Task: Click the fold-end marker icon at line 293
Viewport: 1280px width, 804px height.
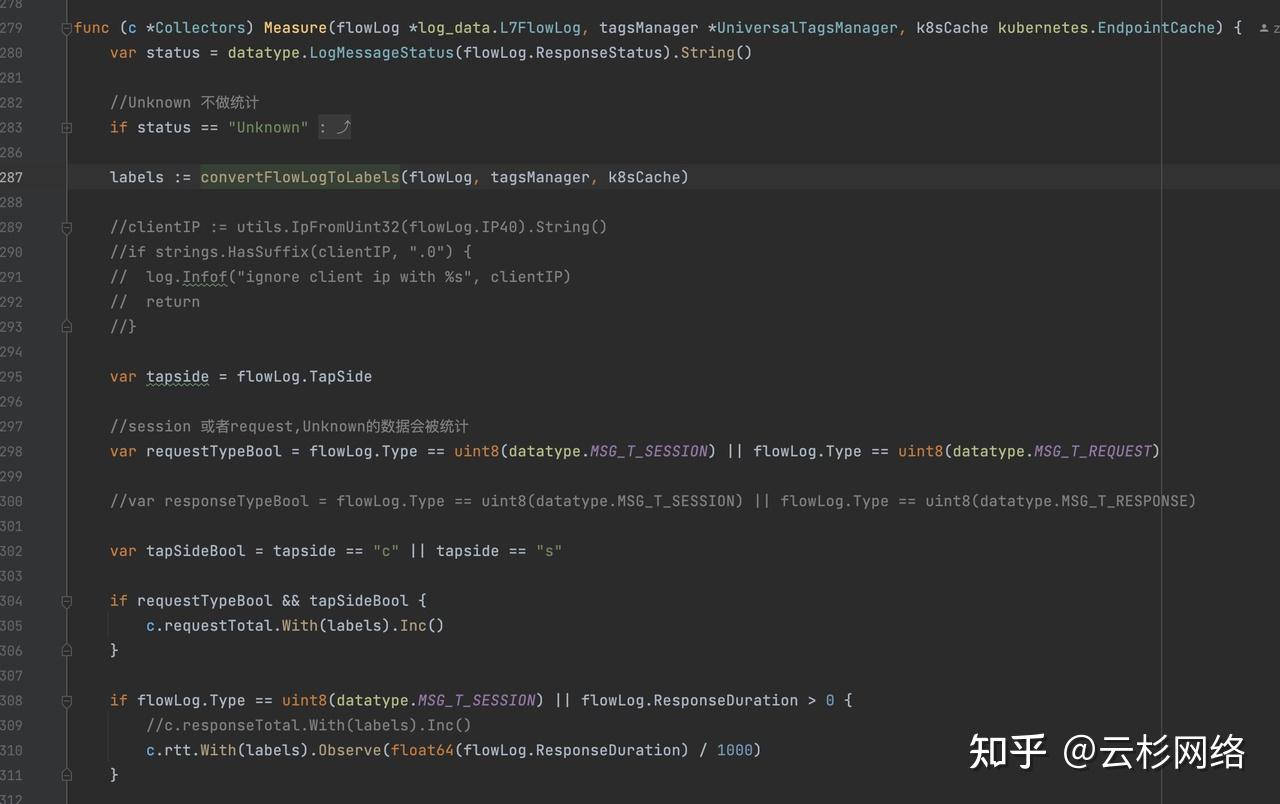Action: pyautogui.click(x=66, y=326)
